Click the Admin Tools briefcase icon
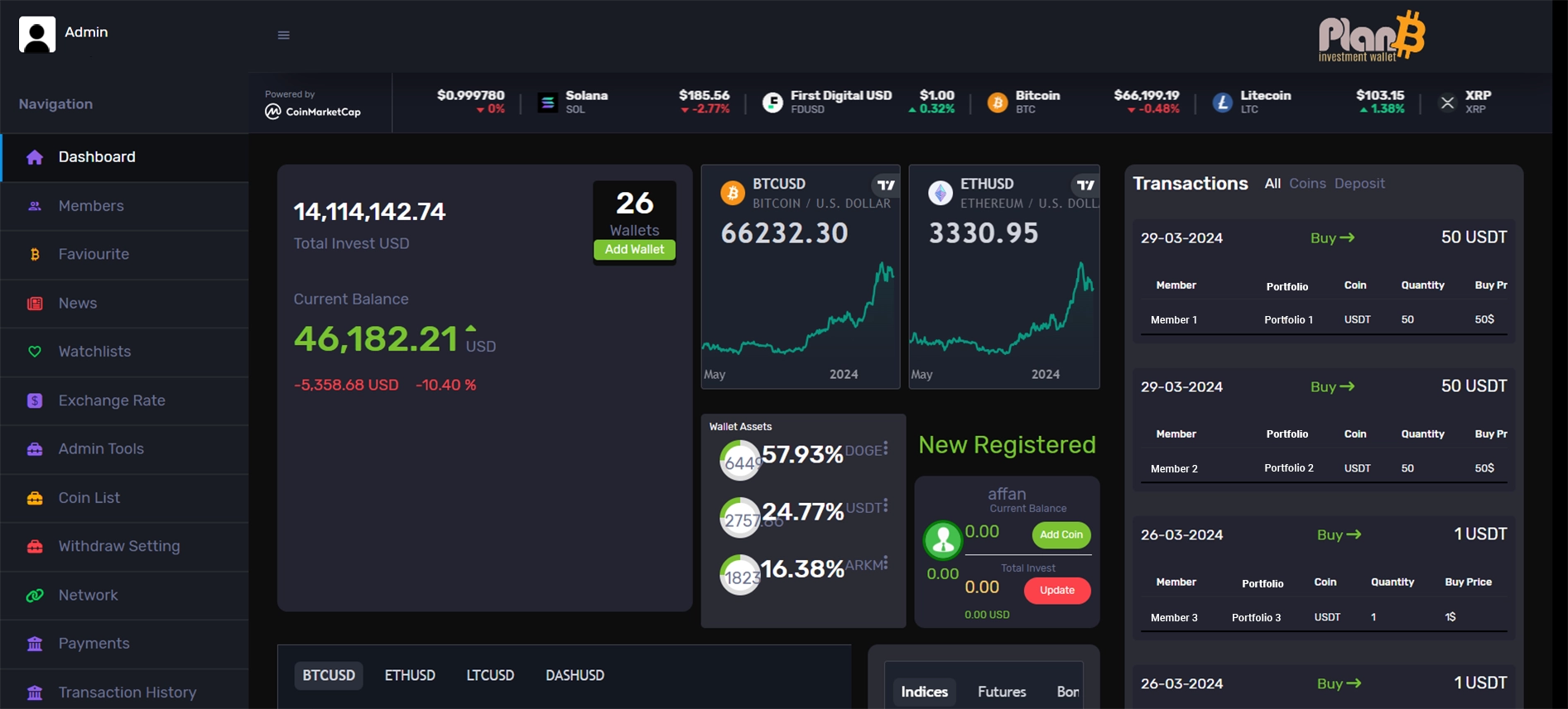This screenshot has width=1568, height=709. click(35, 449)
